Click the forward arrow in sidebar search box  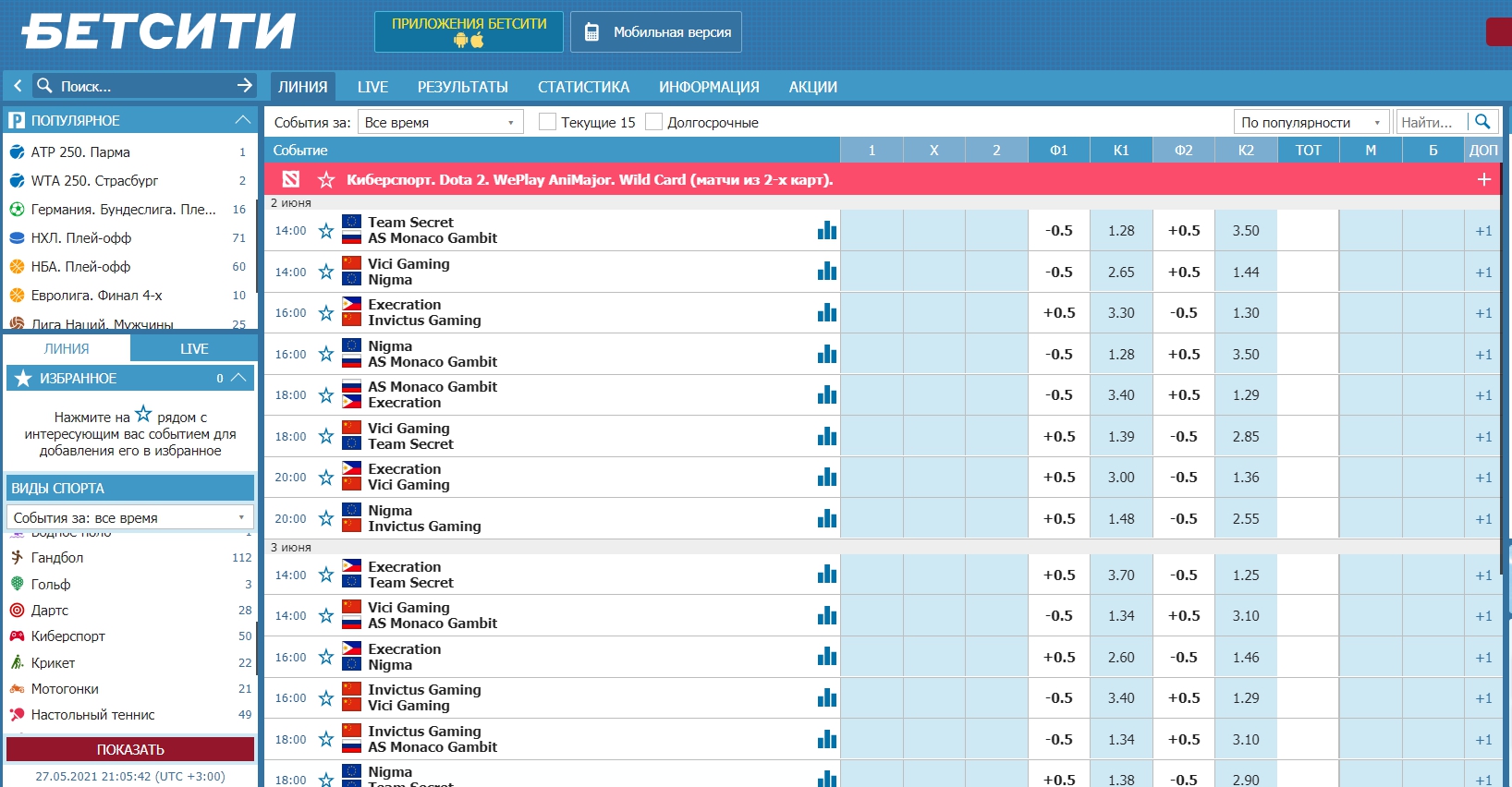[x=244, y=86]
